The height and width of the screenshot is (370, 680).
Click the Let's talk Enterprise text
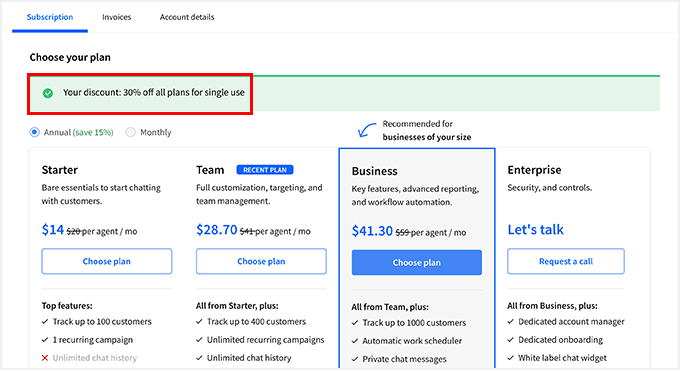point(536,229)
